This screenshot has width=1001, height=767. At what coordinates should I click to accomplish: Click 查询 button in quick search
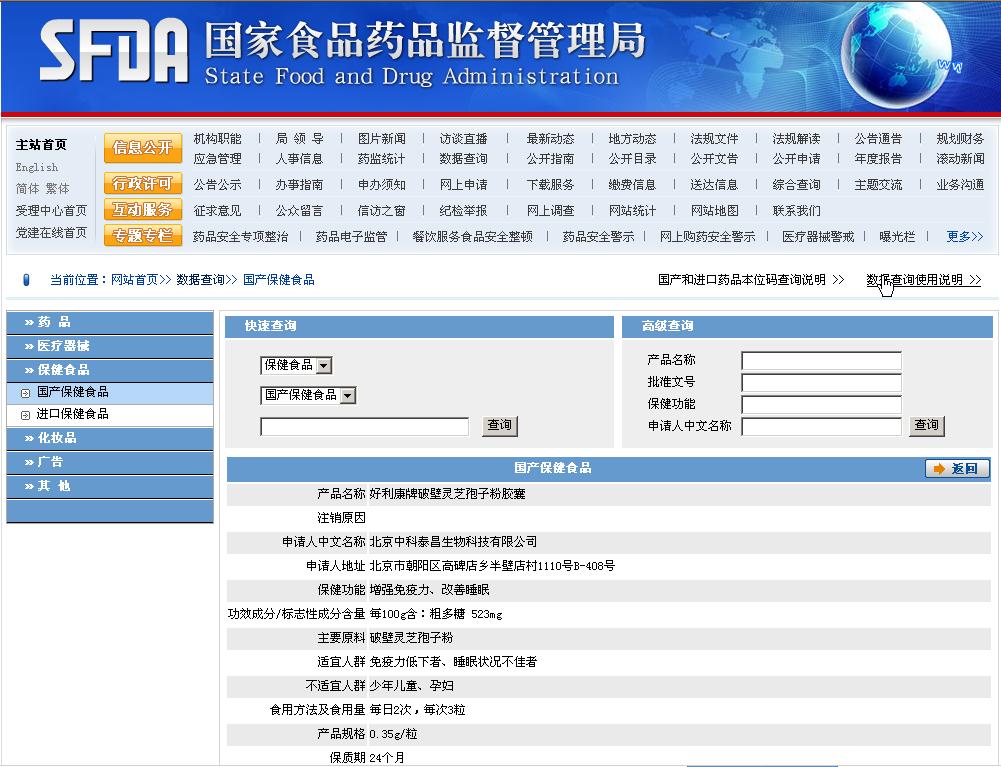pyautogui.click(x=499, y=426)
